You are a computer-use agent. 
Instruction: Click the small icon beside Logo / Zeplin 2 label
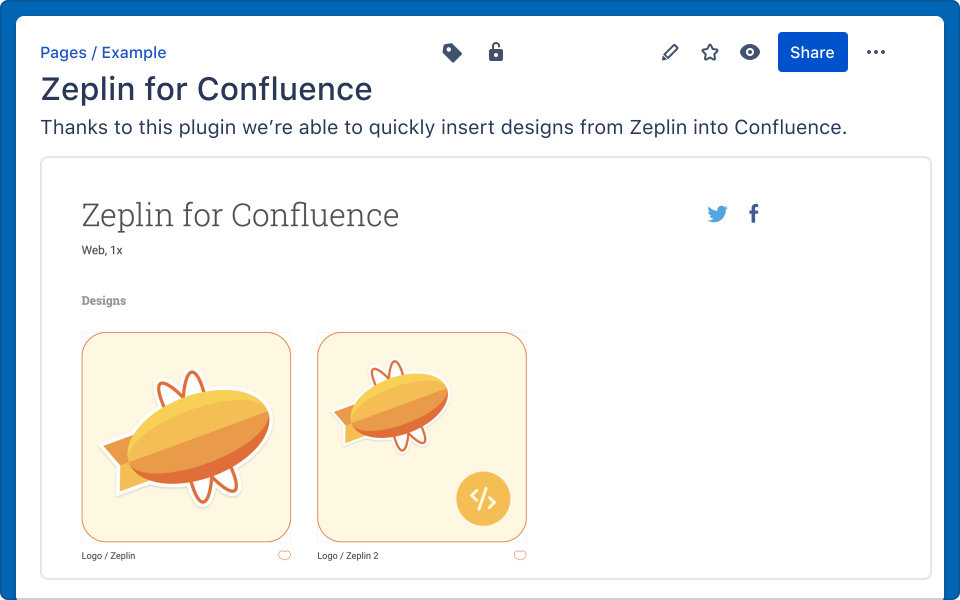pos(520,555)
